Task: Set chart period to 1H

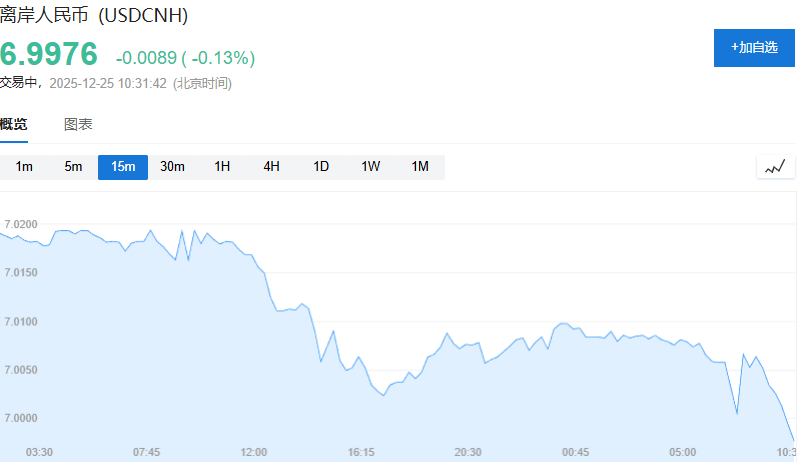Action: [x=222, y=167]
